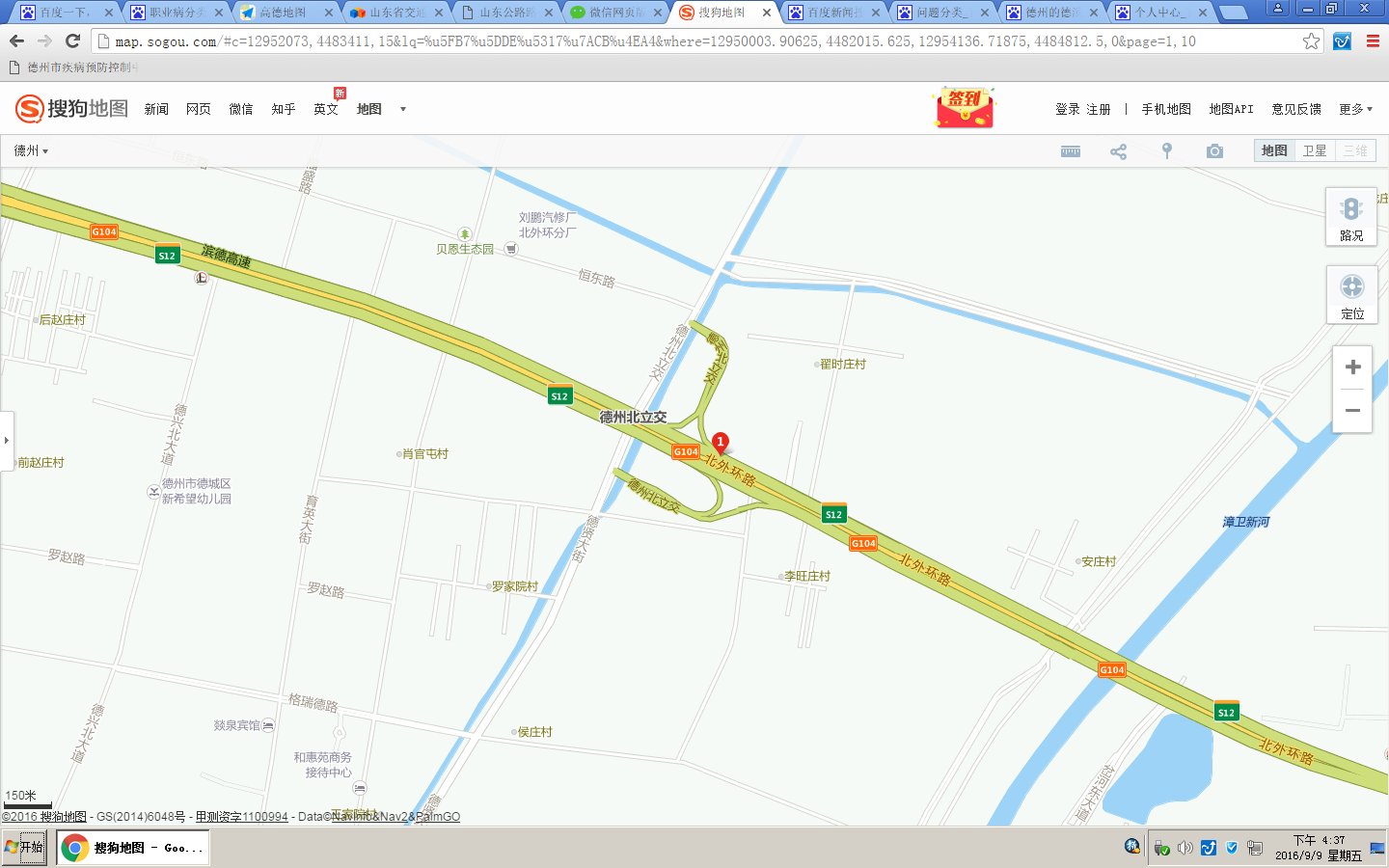Click the camera screenshot icon
The image size is (1389, 868).
tap(1214, 151)
